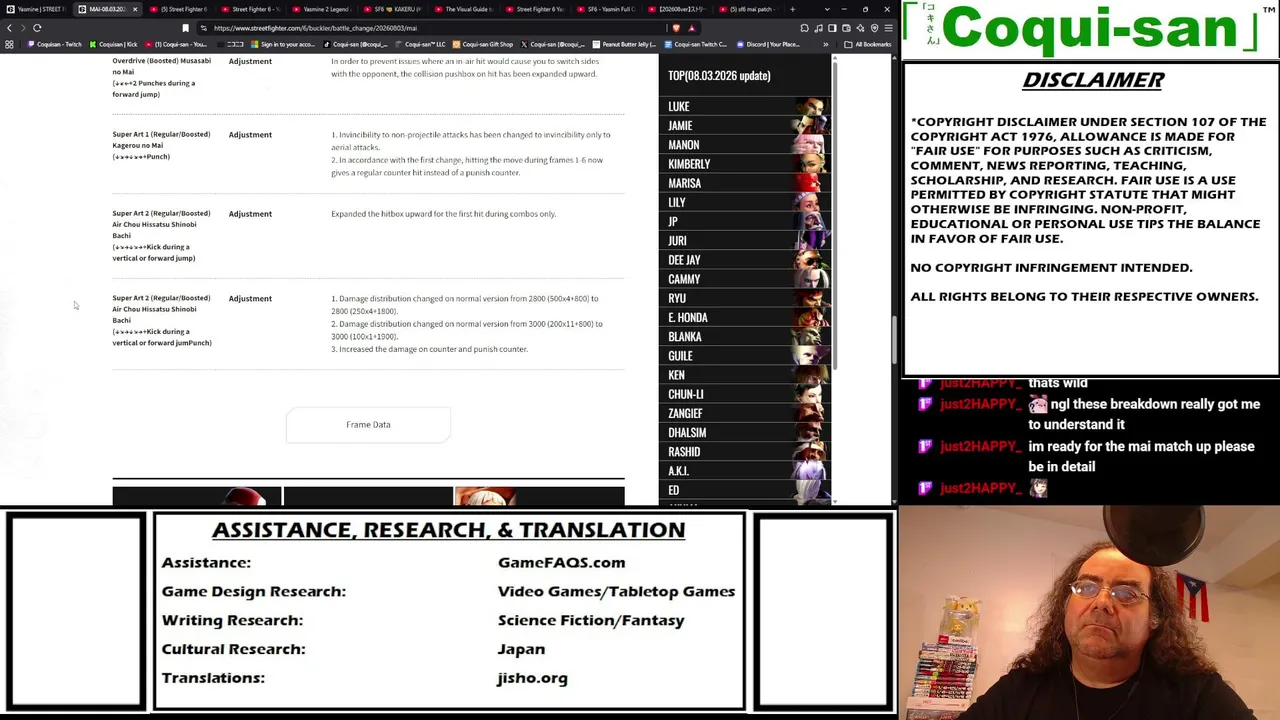
Task: Open the Brave Wallet icon
Action: point(846,28)
